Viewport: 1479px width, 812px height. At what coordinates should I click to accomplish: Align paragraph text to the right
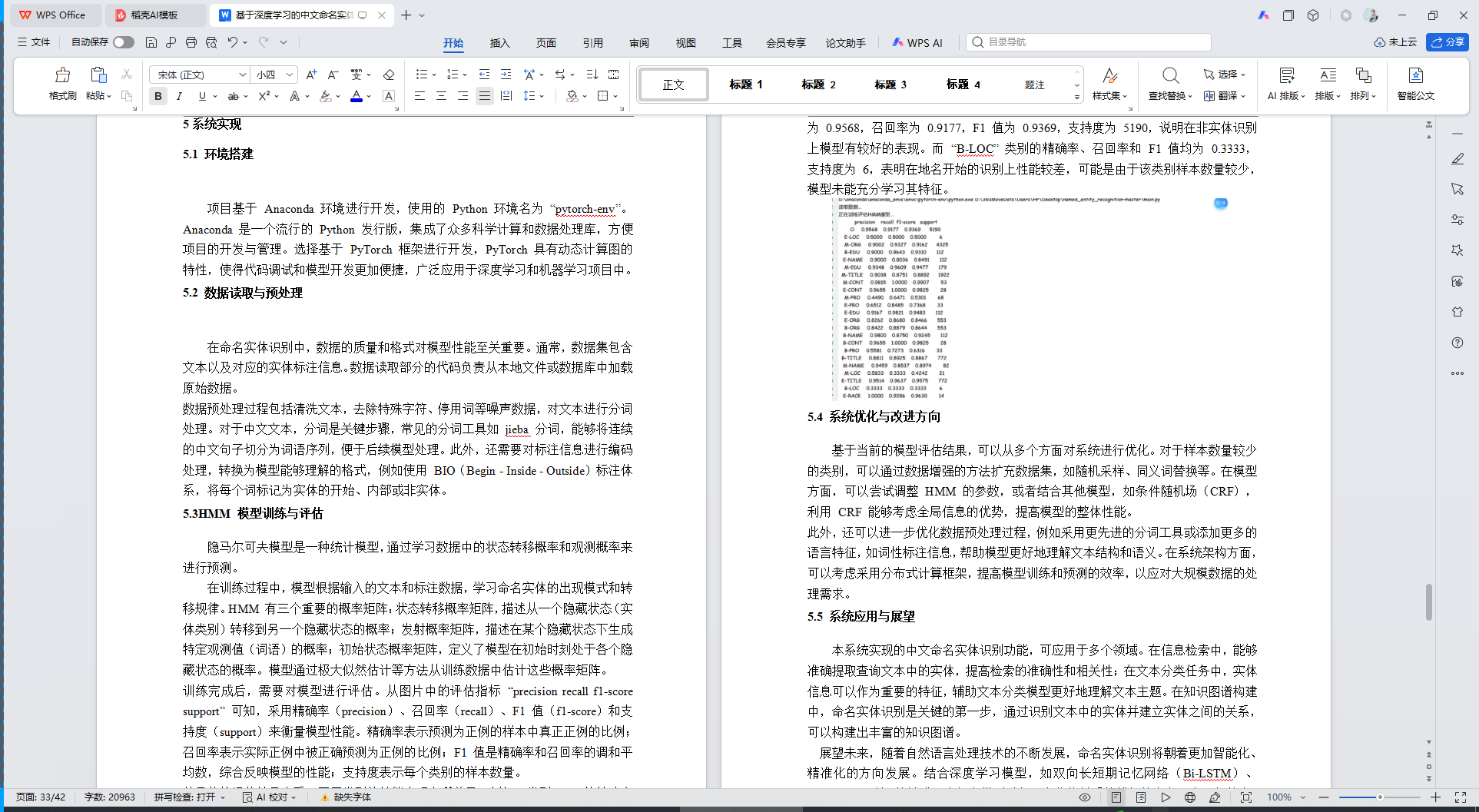[463, 96]
